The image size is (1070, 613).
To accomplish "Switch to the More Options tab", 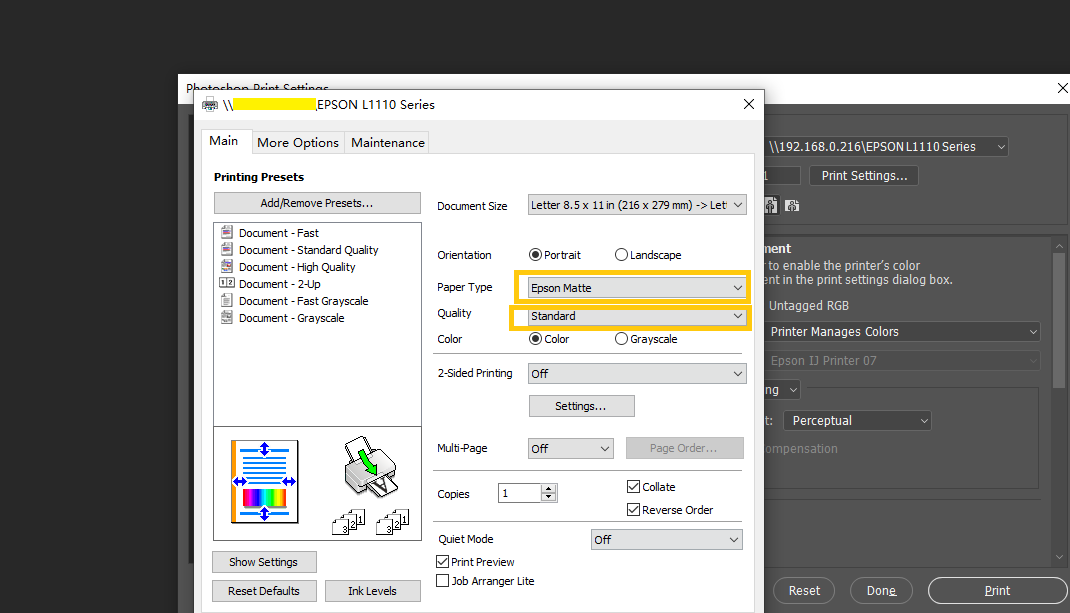I will point(298,143).
